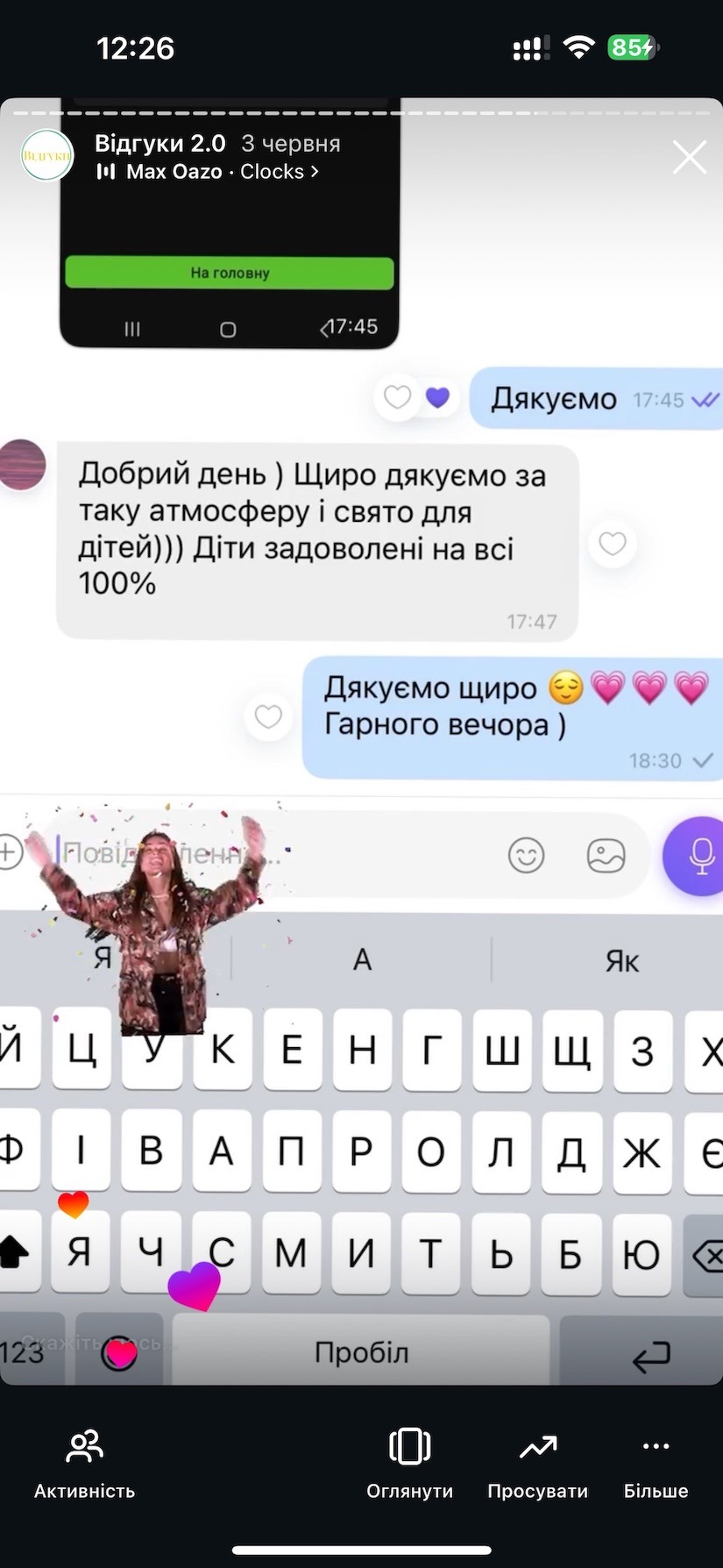Open the Активність viewers icon
Viewport: 723px width, 1568px height.
[x=85, y=1447]
